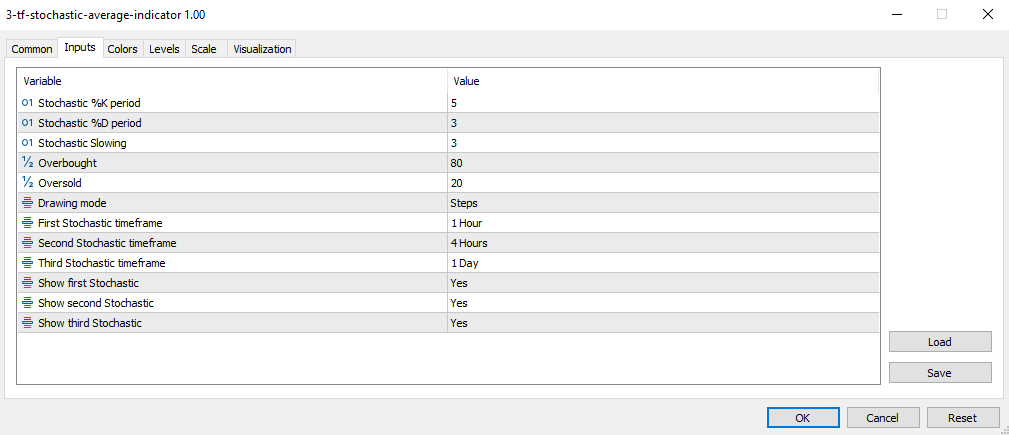The width and height of the screenshot is (1009, 435).
Task: Select the Overbought value field showing 80
Action: 663,163
